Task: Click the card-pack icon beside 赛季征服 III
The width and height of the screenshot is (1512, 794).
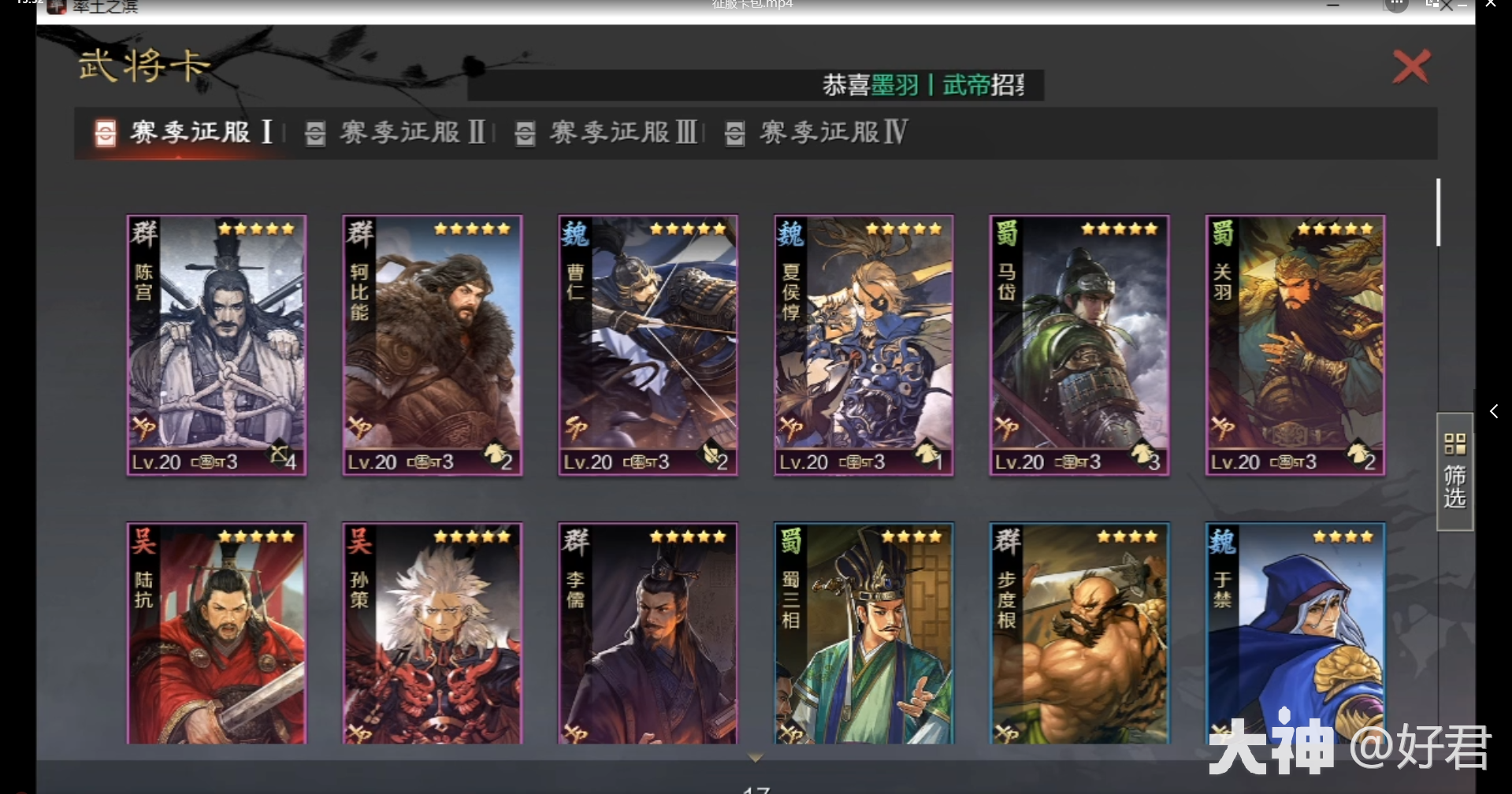Action: (526, 133)
